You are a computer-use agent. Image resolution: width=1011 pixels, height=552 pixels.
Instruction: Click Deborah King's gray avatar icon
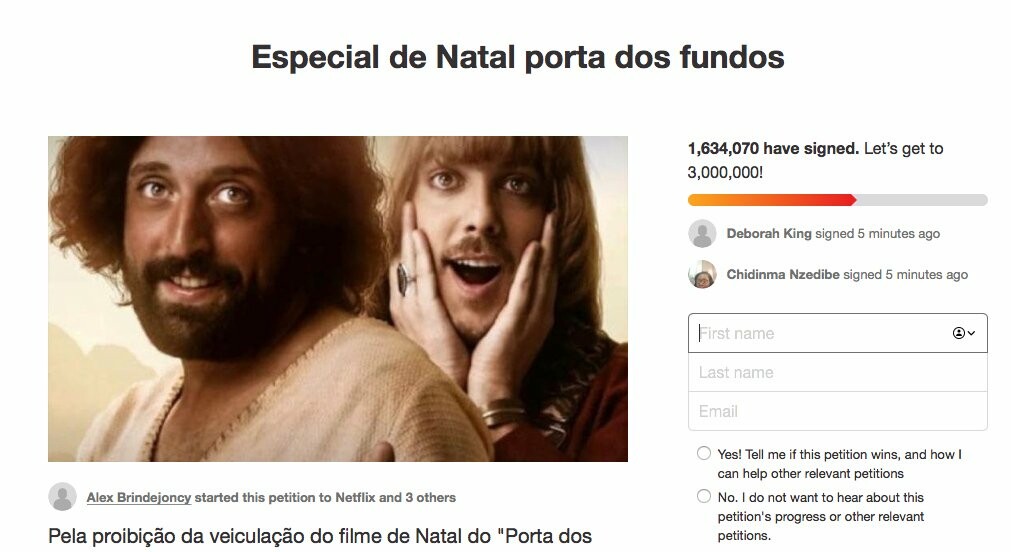pos(702,233)
